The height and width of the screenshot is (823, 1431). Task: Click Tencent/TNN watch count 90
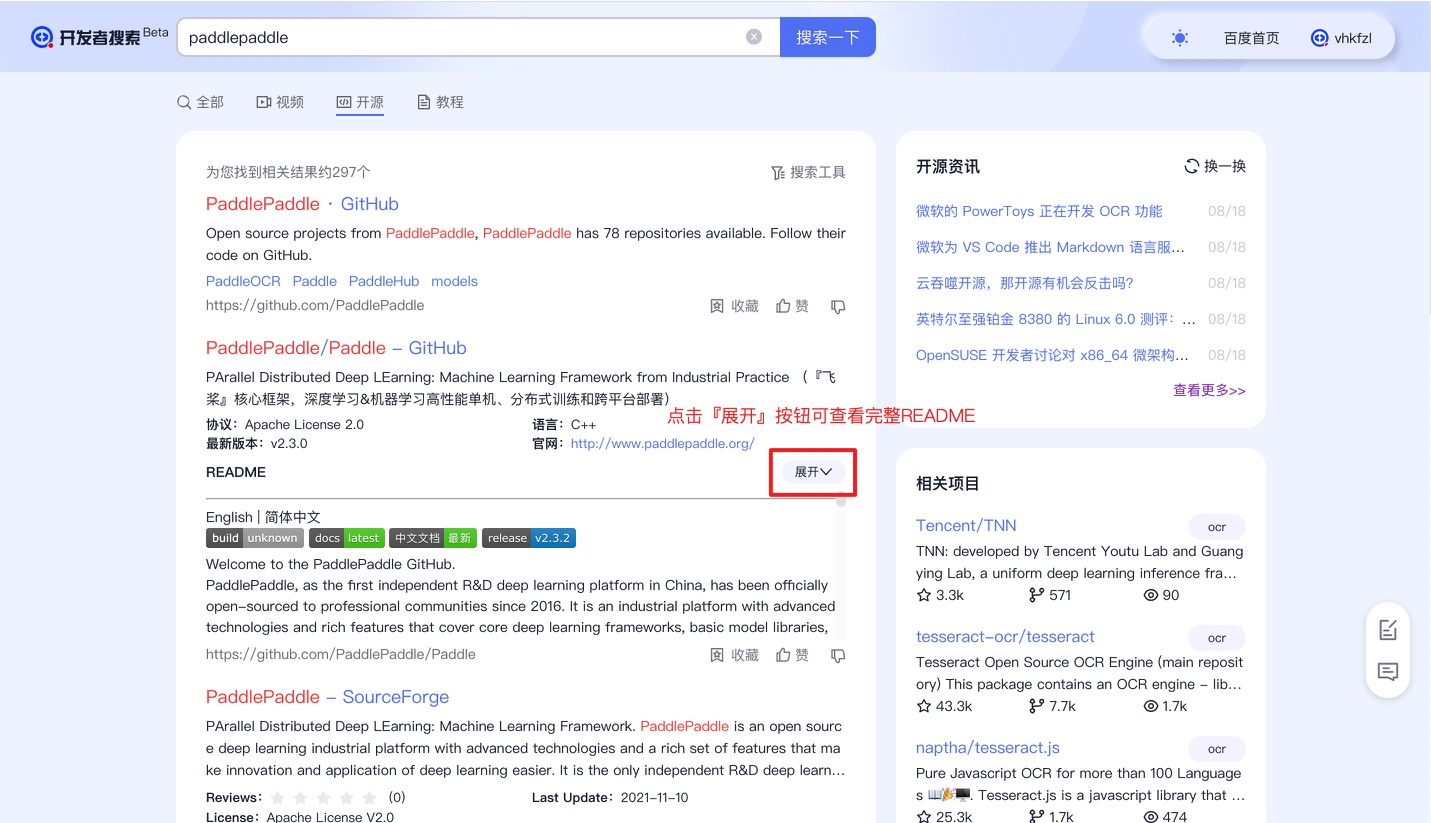(1161, 595)
